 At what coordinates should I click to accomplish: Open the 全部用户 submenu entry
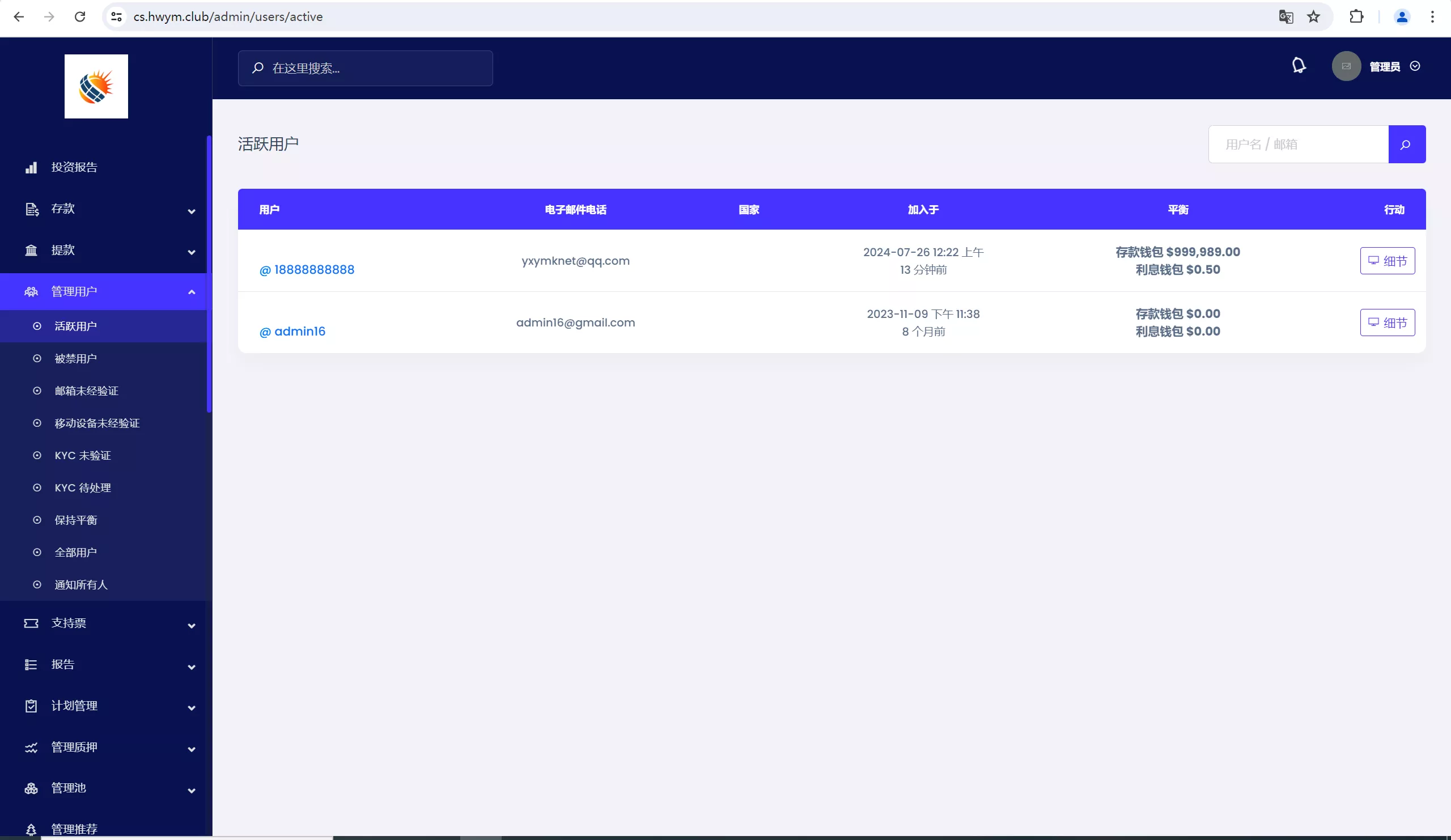(x=75, y=552)
